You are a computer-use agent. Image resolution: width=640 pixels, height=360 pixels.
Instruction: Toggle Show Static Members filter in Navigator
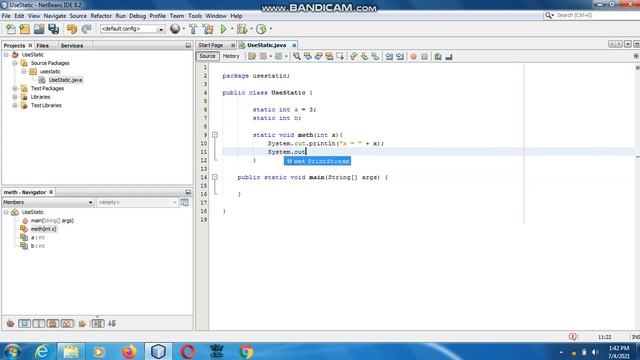pos(39,324)
